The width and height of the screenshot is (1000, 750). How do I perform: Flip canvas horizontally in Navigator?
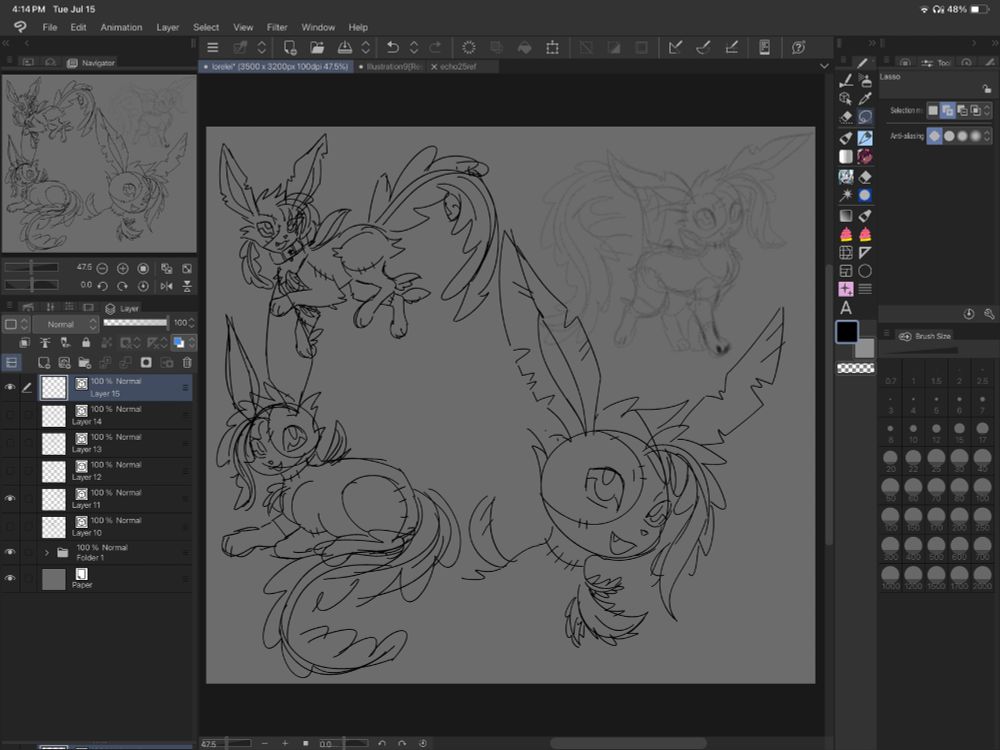[166, 286]
